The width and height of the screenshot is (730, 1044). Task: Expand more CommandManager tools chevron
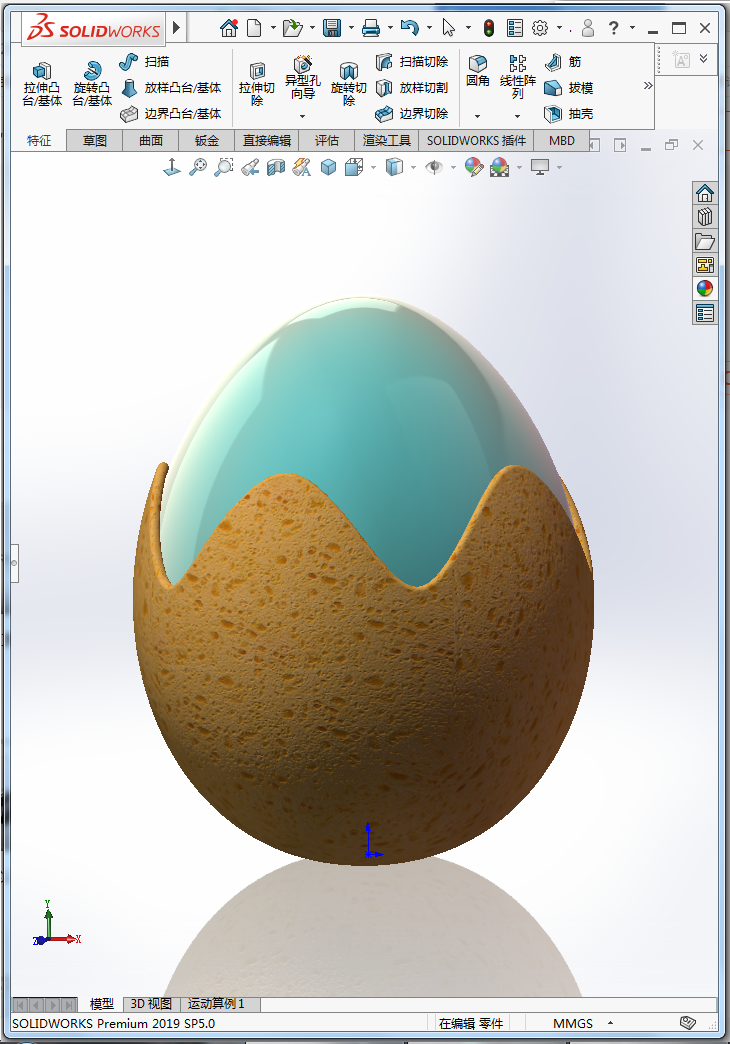(648, 86)
